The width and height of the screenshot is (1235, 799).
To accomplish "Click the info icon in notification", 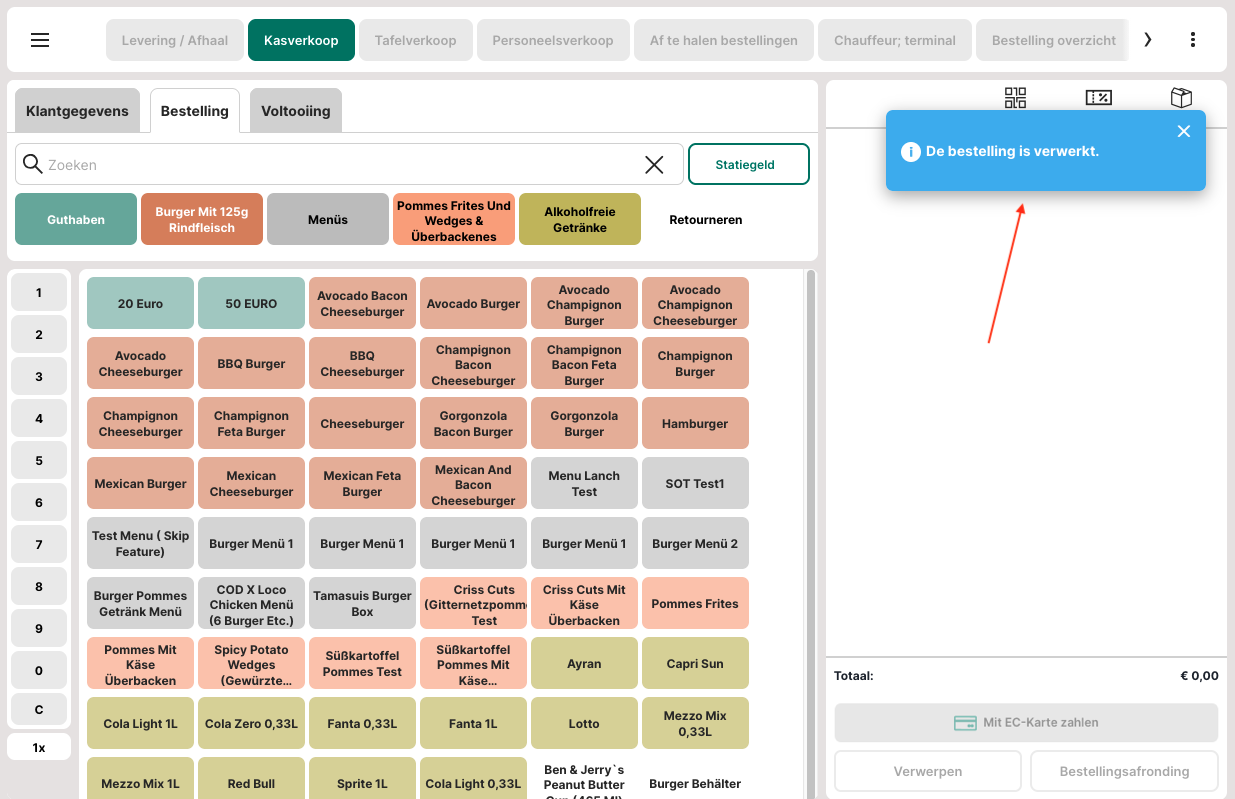I will click(x=910, y=152).
